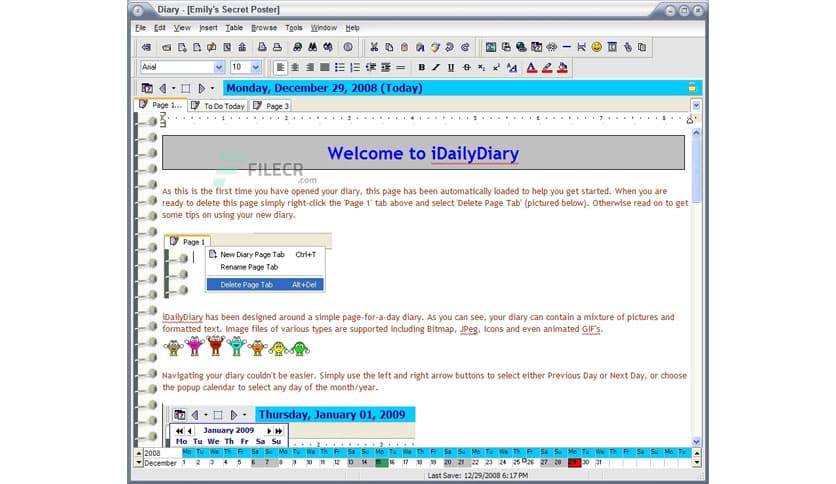Open the Browse menu
The width and height of the screenshot is (836, 484).
pos(264,28)
